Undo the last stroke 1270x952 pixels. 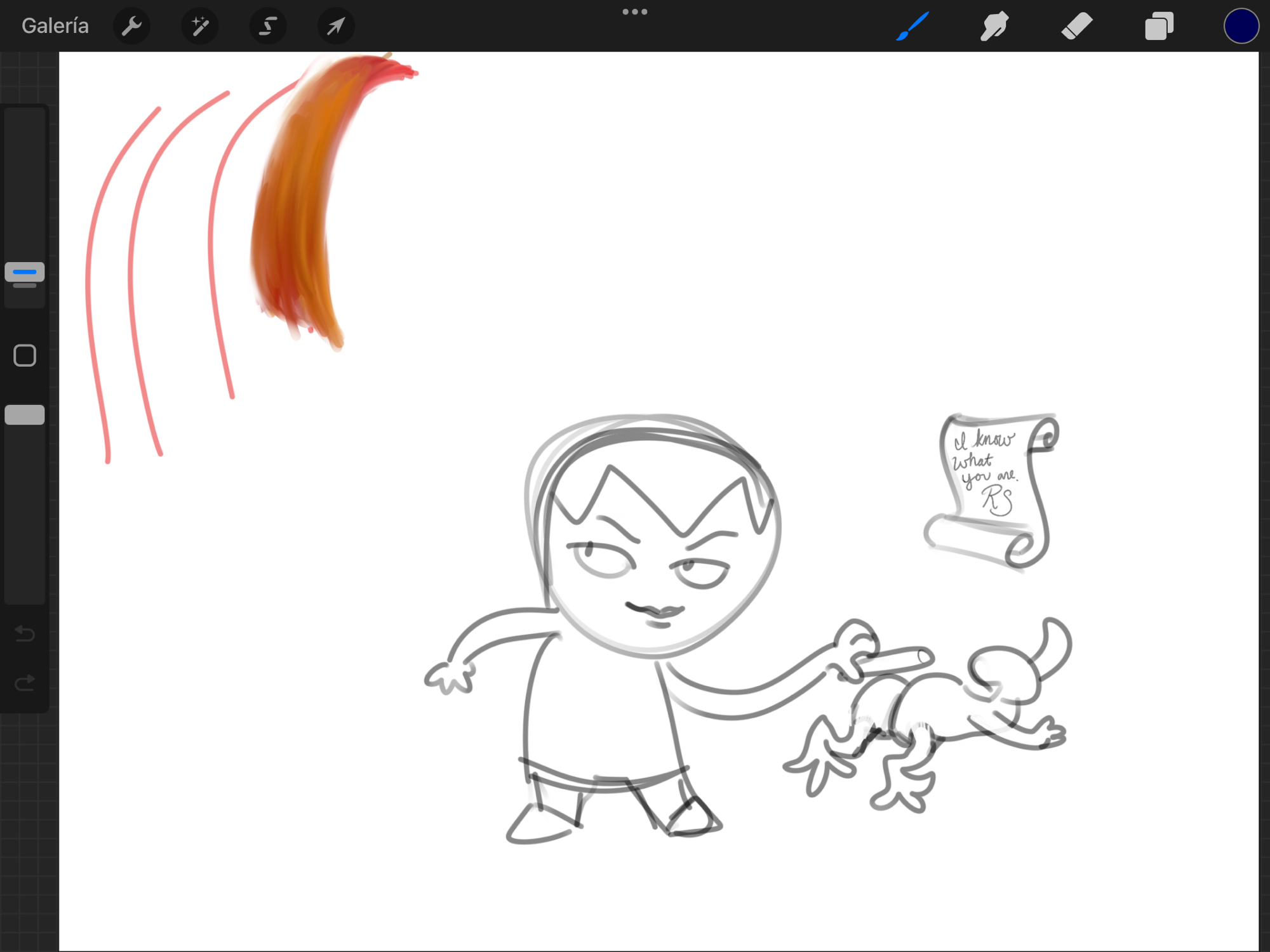[x=25, y=633]
